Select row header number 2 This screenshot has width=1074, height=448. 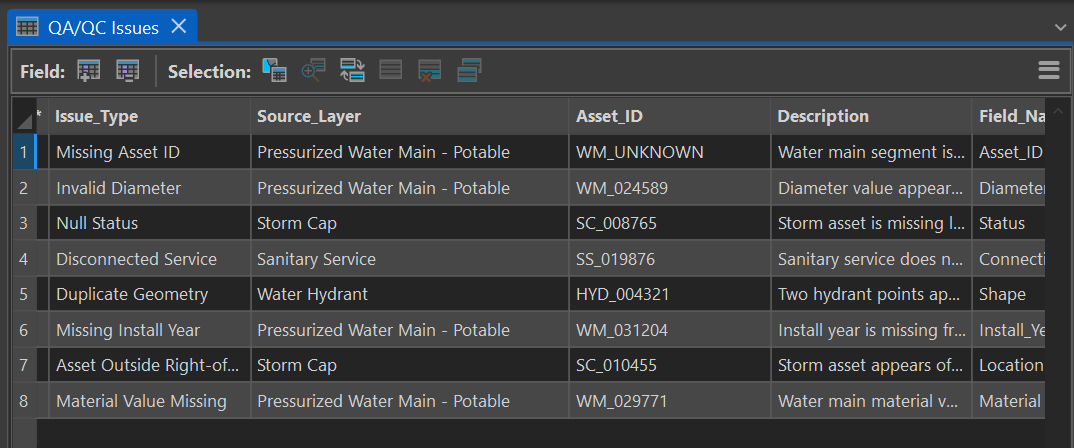pyautogui.click(x=23, y=188)
